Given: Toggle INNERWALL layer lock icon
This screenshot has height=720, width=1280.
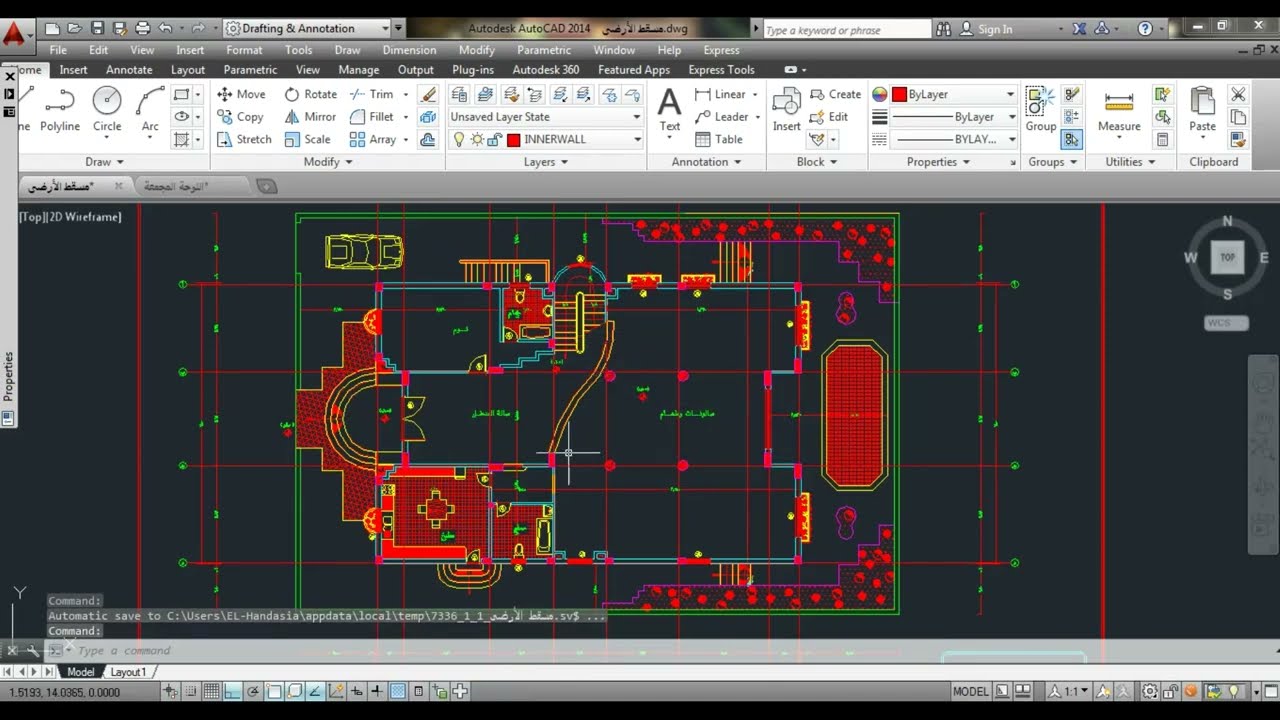Looking at the screenshot, I should click(x=494, y=140).
